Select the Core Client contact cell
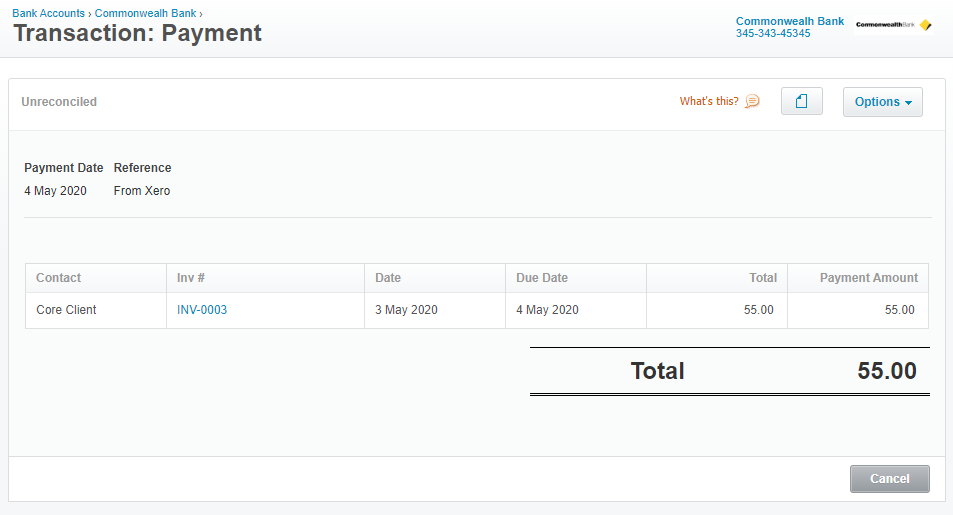This screenshot has height=515, width=953. tap(96, 310)
